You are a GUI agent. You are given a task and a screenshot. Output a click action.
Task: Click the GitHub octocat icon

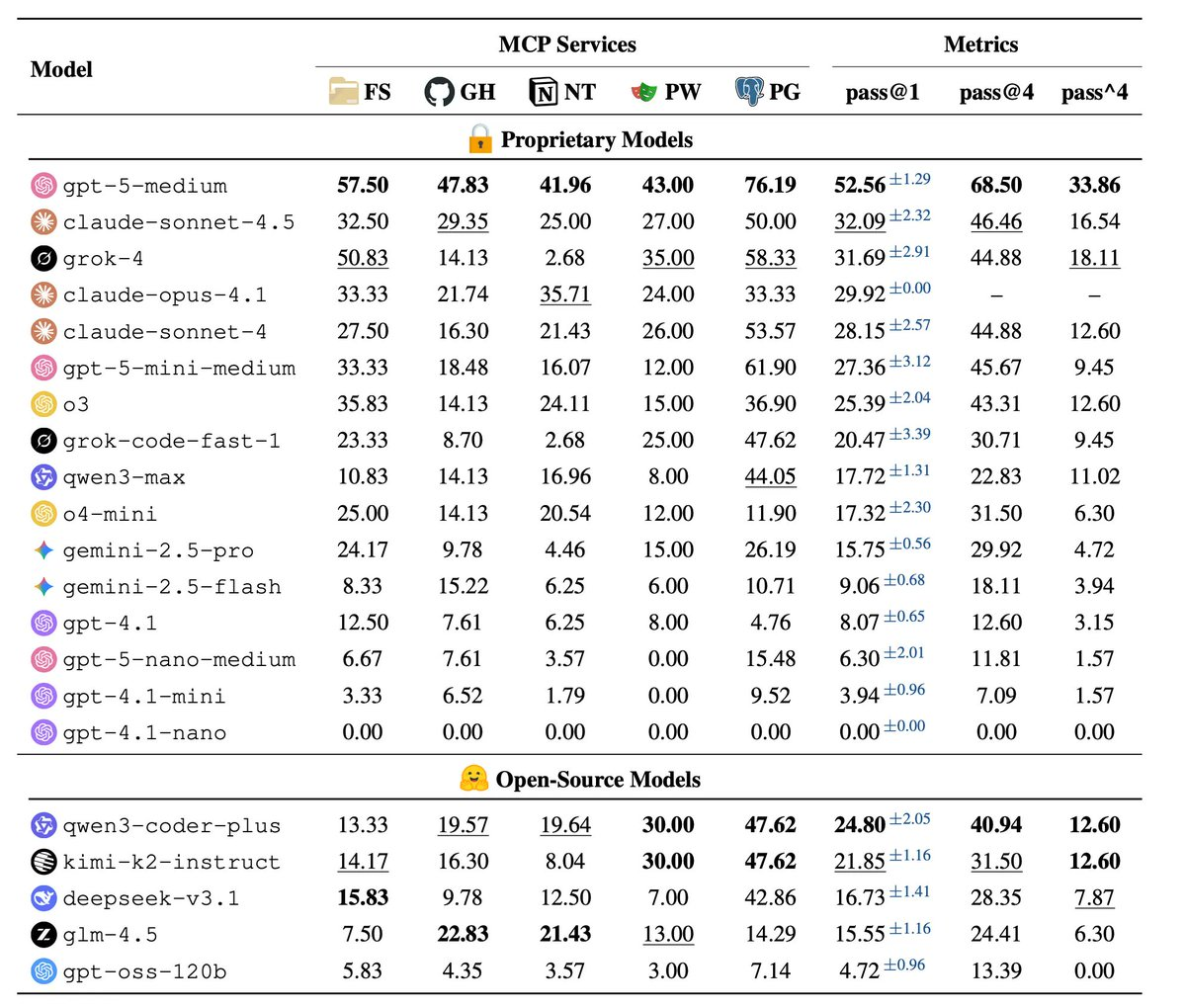click(x=439, y=92)
